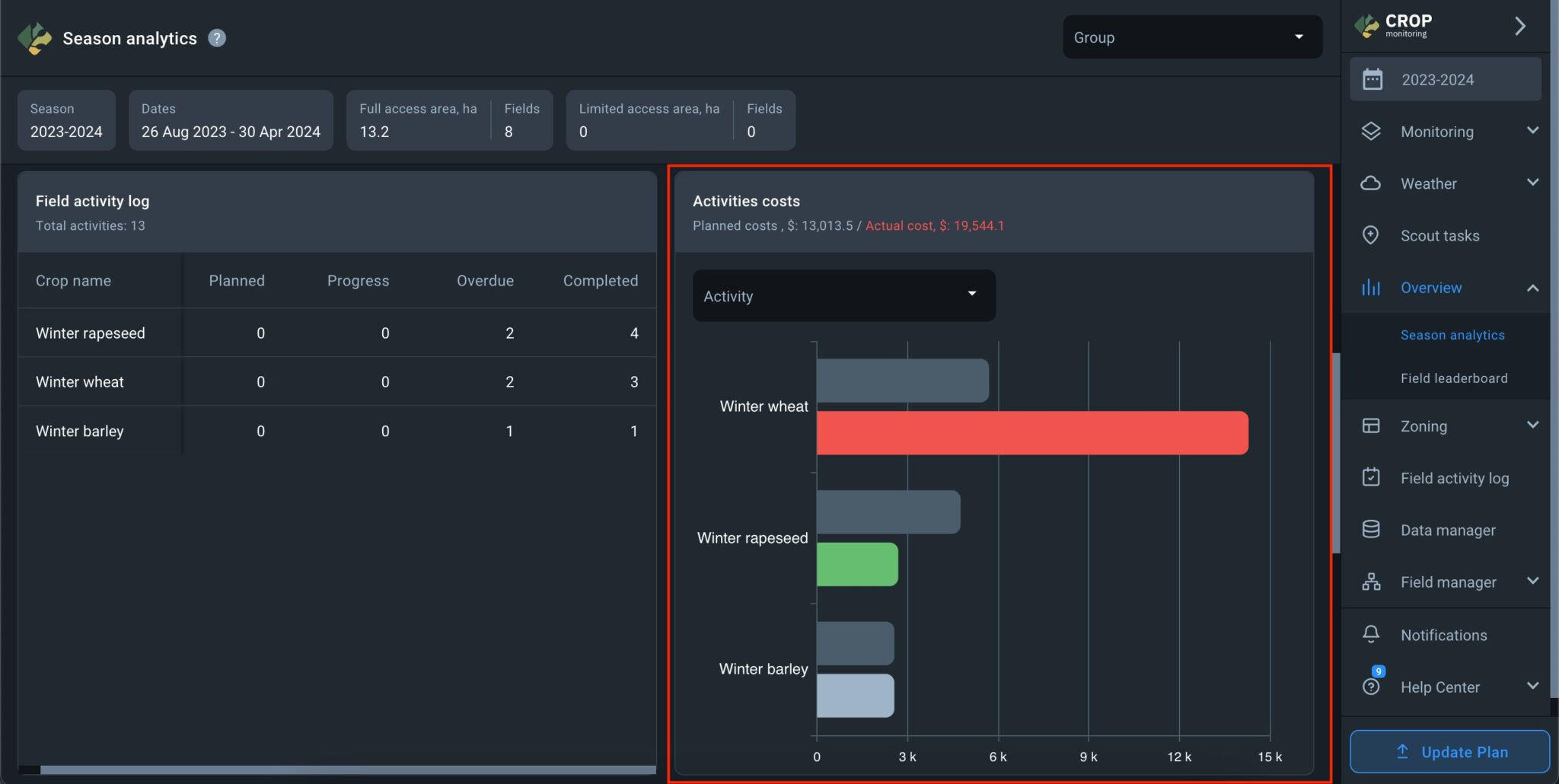Open Help Center question-mark icon

1371,686
